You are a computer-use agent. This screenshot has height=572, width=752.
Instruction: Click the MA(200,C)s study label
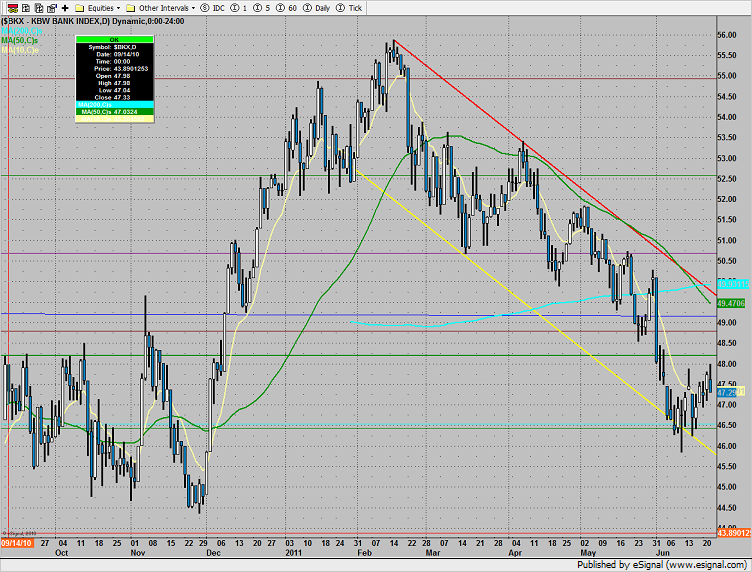(22, 31)
